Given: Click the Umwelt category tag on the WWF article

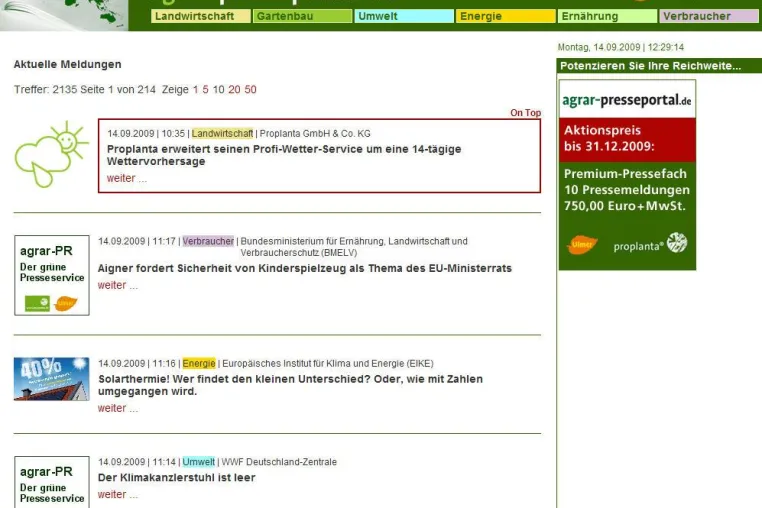Looking at the screenshot, I should tap(198, 462).
